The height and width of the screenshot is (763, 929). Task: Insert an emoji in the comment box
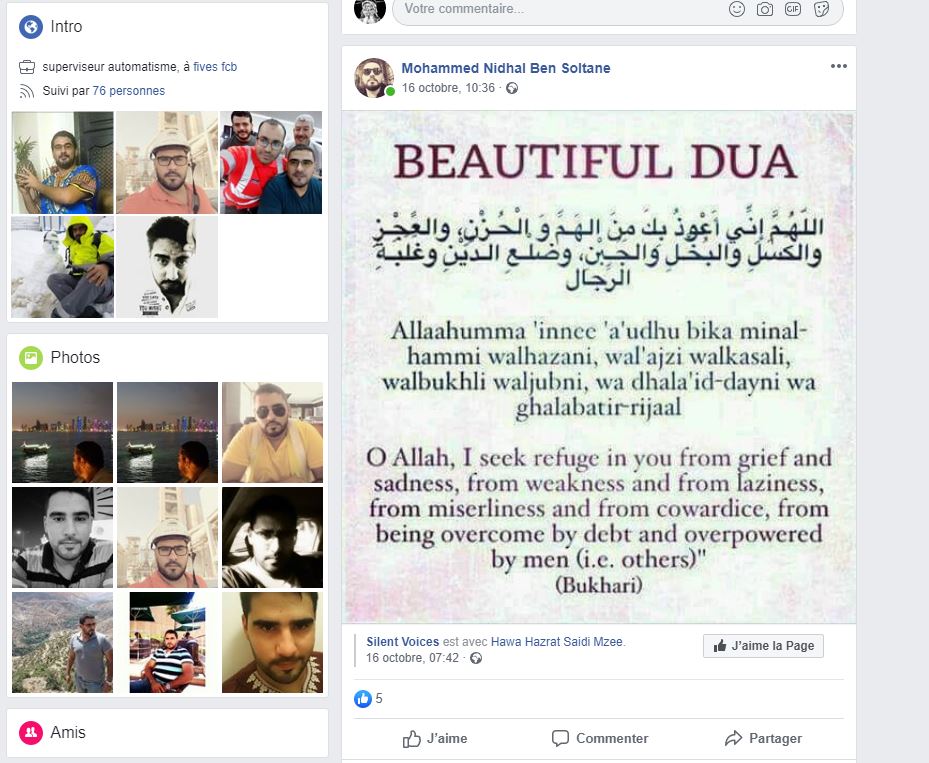(736, 9)
